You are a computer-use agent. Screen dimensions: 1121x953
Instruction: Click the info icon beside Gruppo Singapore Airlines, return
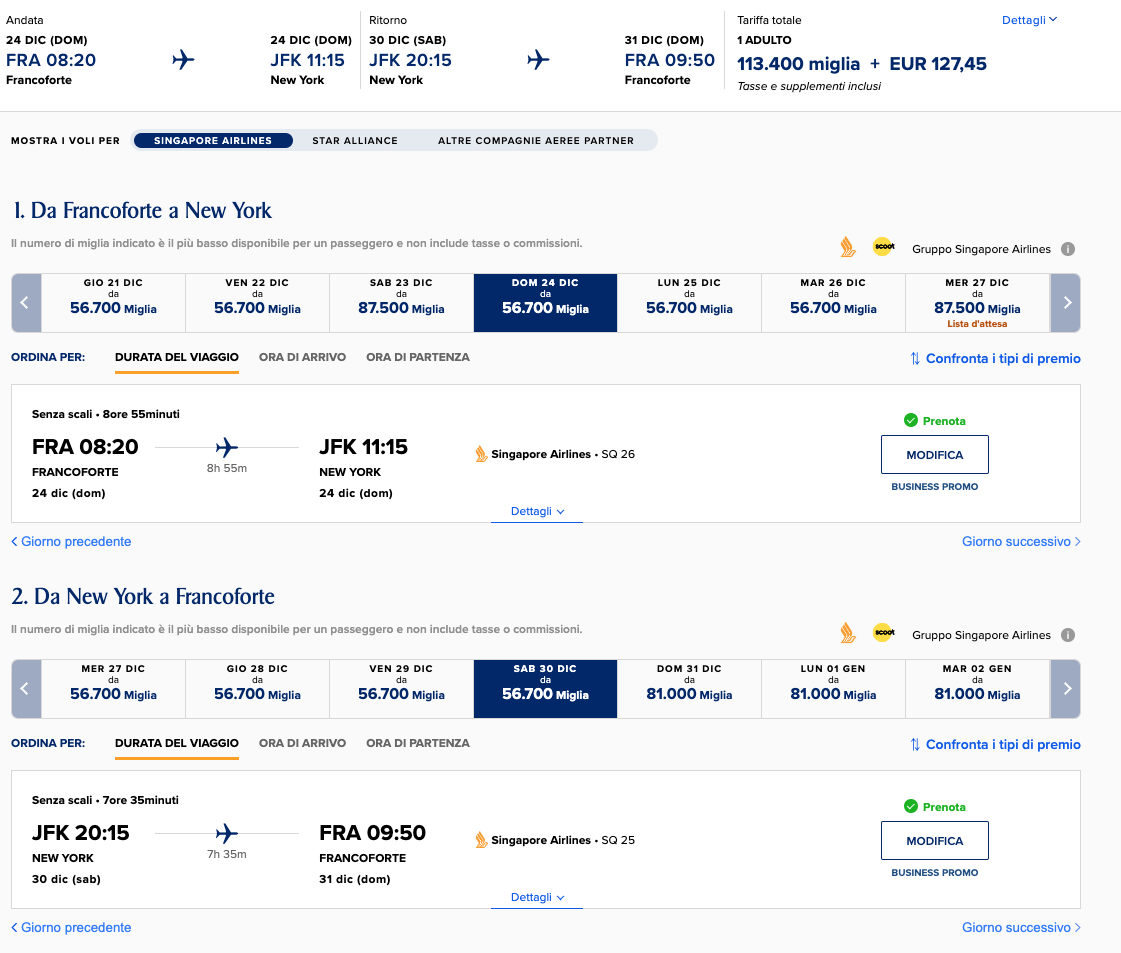(1067, 635)
